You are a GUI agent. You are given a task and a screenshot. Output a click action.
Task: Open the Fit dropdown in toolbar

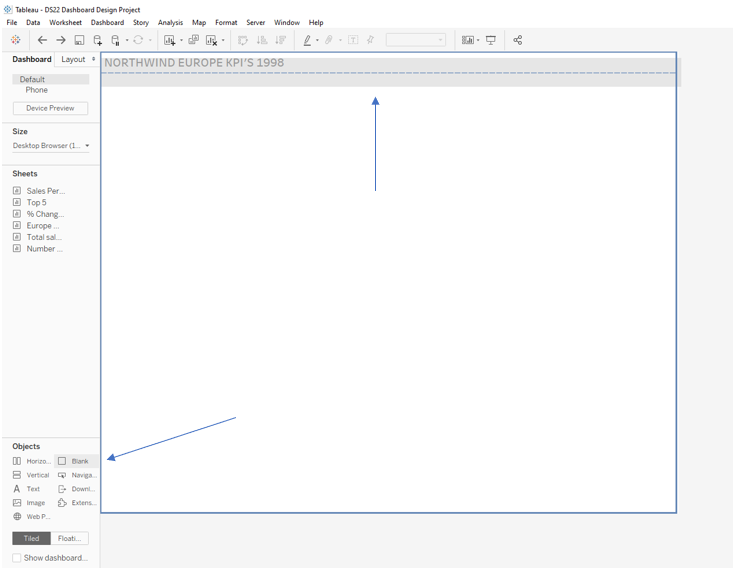pos(416,40)
